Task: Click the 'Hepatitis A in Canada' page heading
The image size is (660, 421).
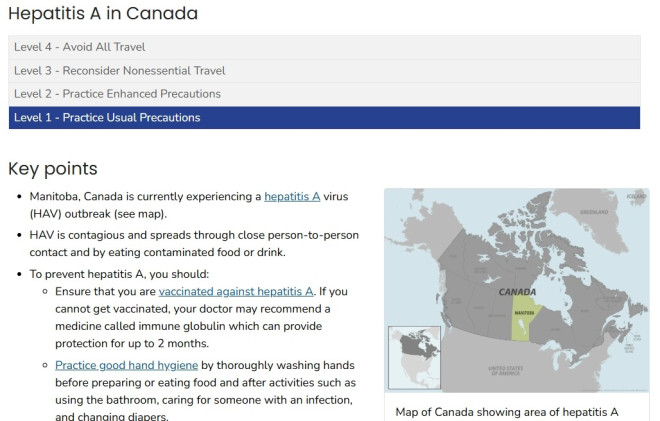Action: [x=103, y=13]
